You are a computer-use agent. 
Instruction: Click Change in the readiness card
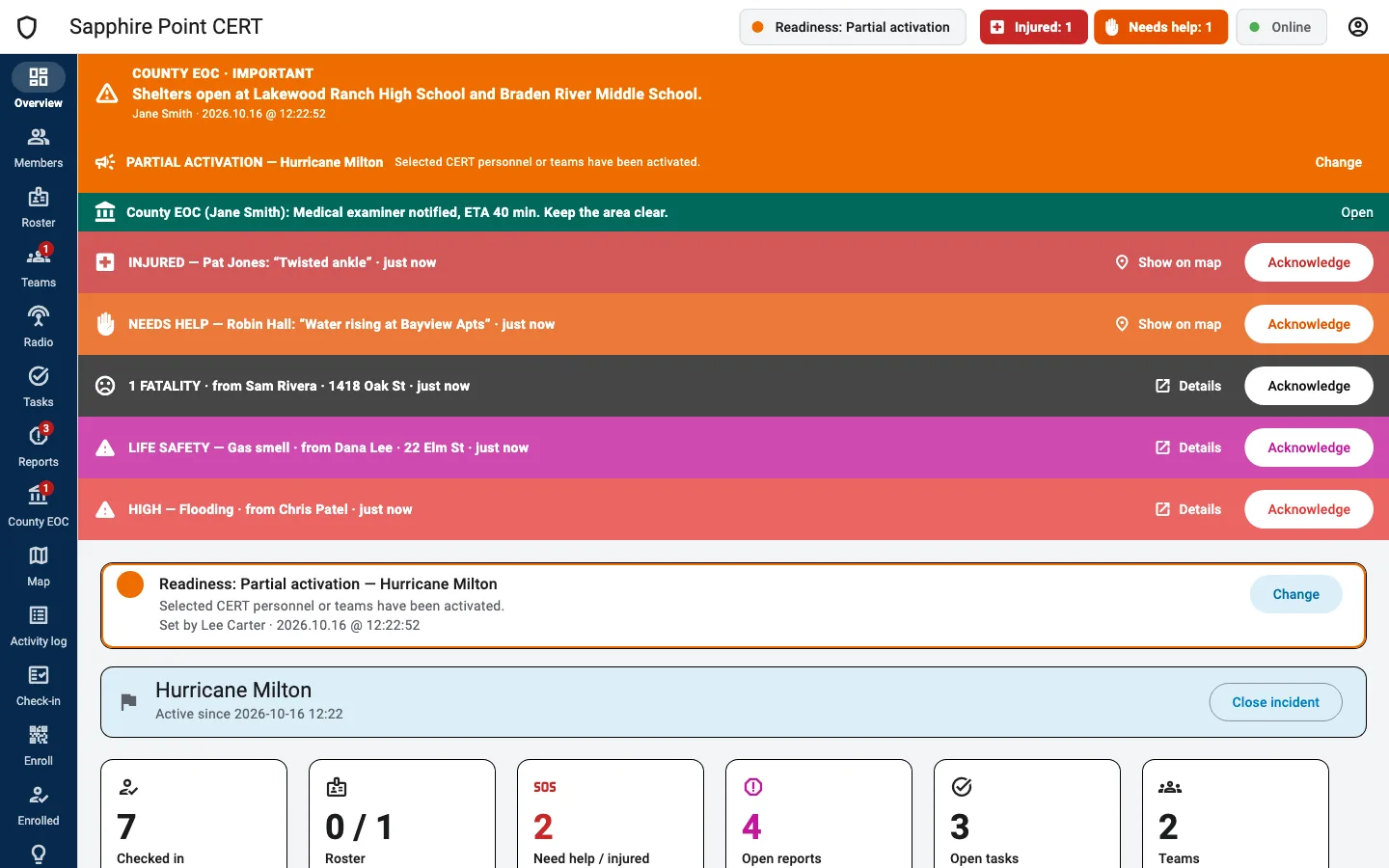click(1295, 594)
